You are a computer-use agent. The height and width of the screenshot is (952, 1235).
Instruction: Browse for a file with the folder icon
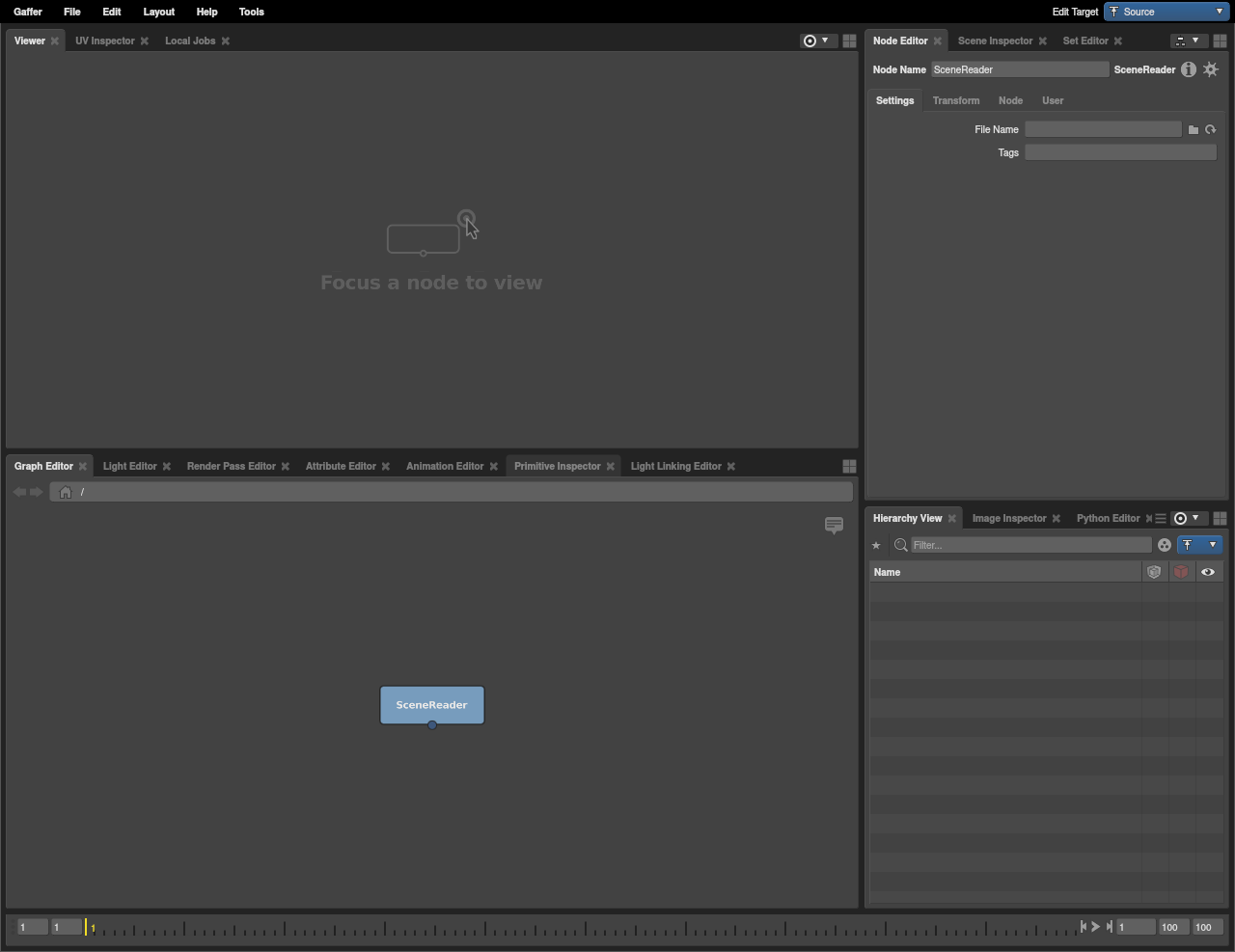click(x=1194, y=129)
